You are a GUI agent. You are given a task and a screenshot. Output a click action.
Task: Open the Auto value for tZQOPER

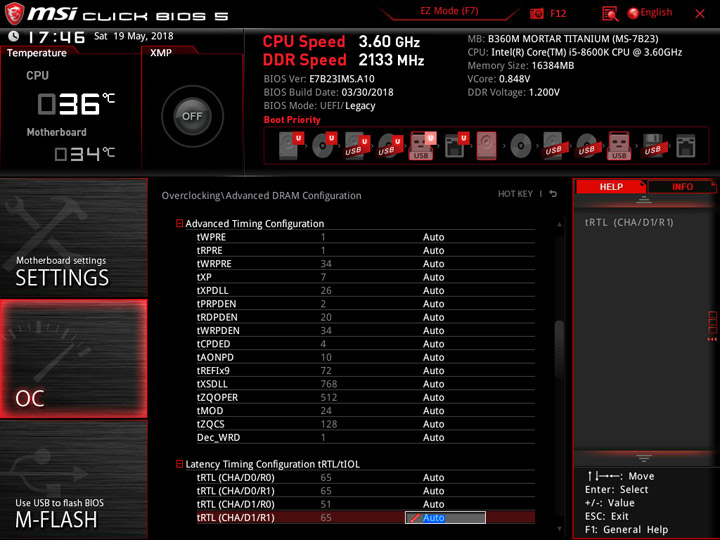(x=433, y=397)
